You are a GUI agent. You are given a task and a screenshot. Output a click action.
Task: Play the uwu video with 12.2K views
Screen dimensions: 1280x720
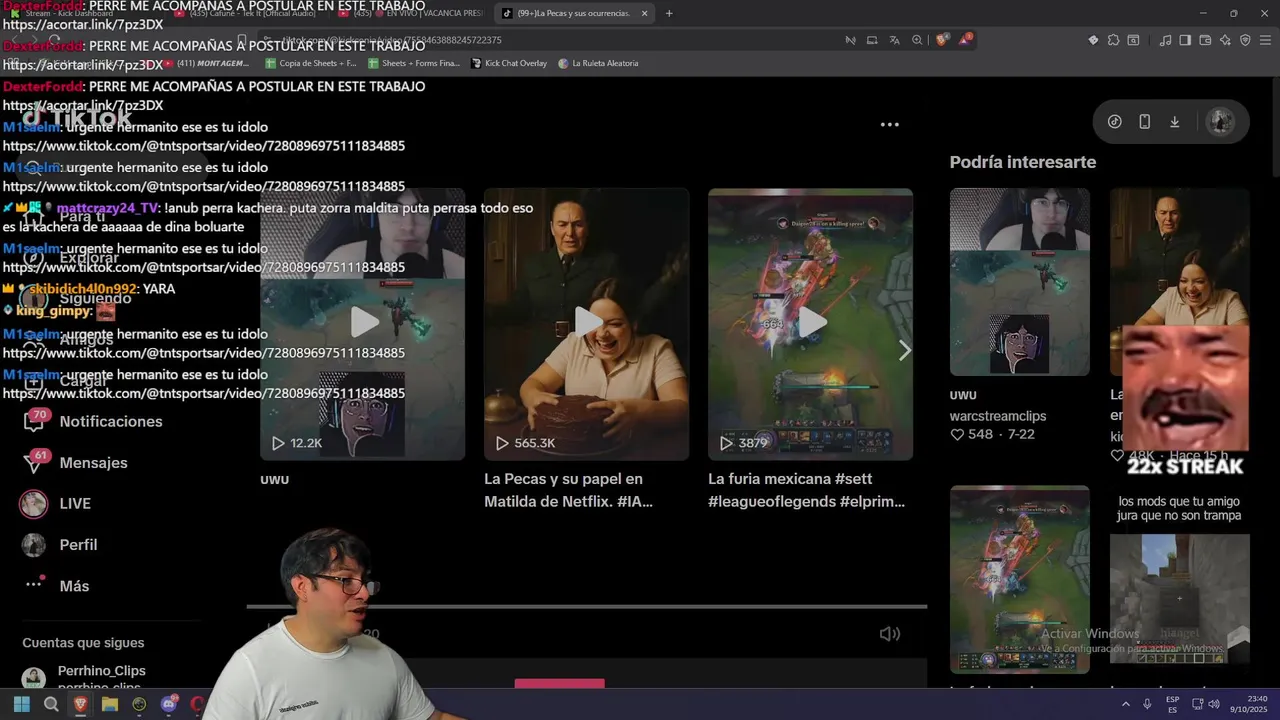[362, 324]
